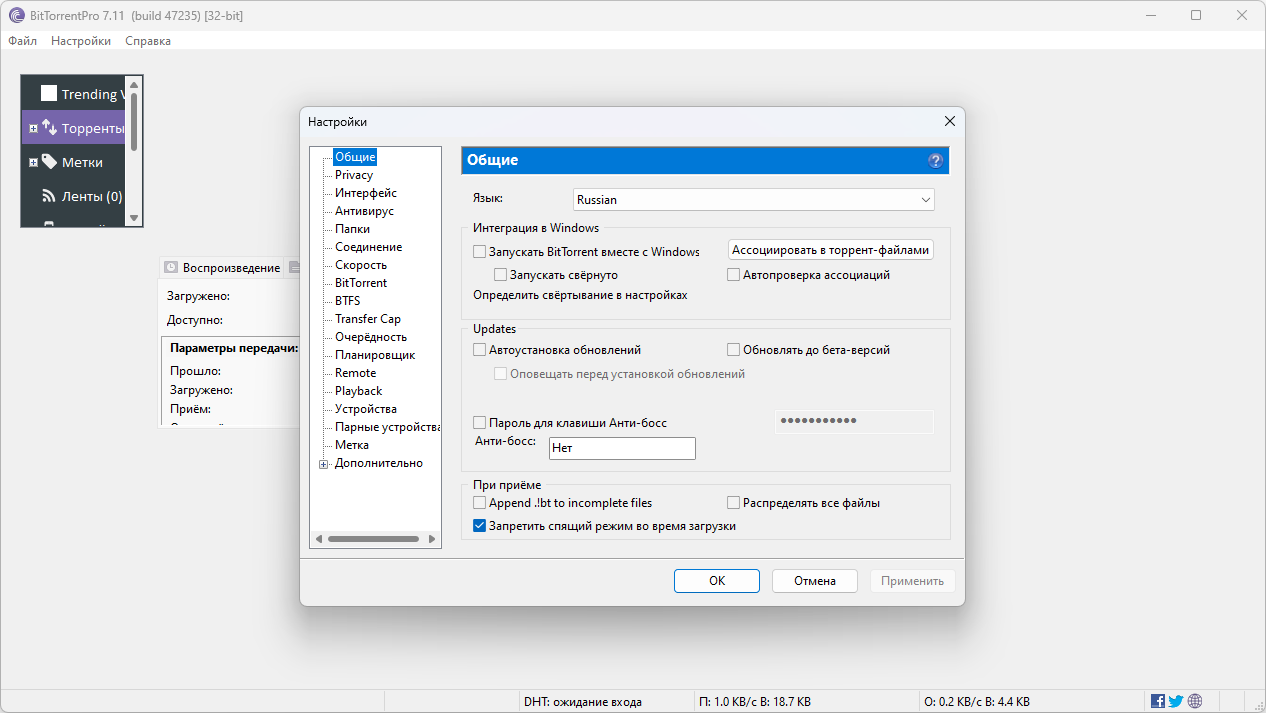Viewport: 1266px width, 713px height.
Task: Click the Trending white square icon
Action: tap(49, 93)
